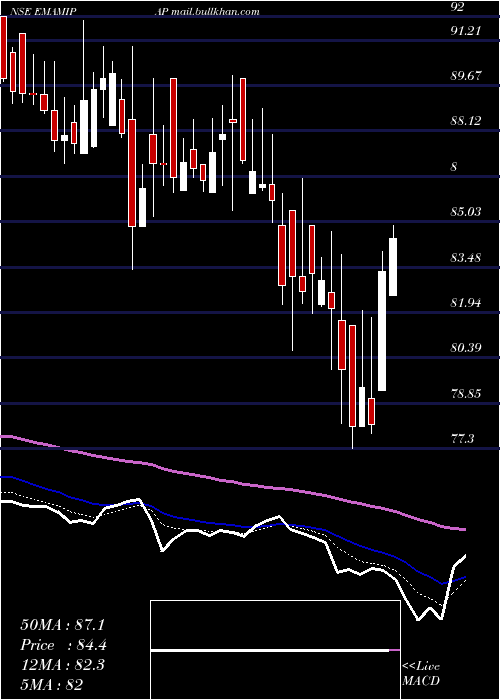Click the 50MA : 87.1 readout
500x700 pixels.
pyautogui.click(x=62, y=625)
